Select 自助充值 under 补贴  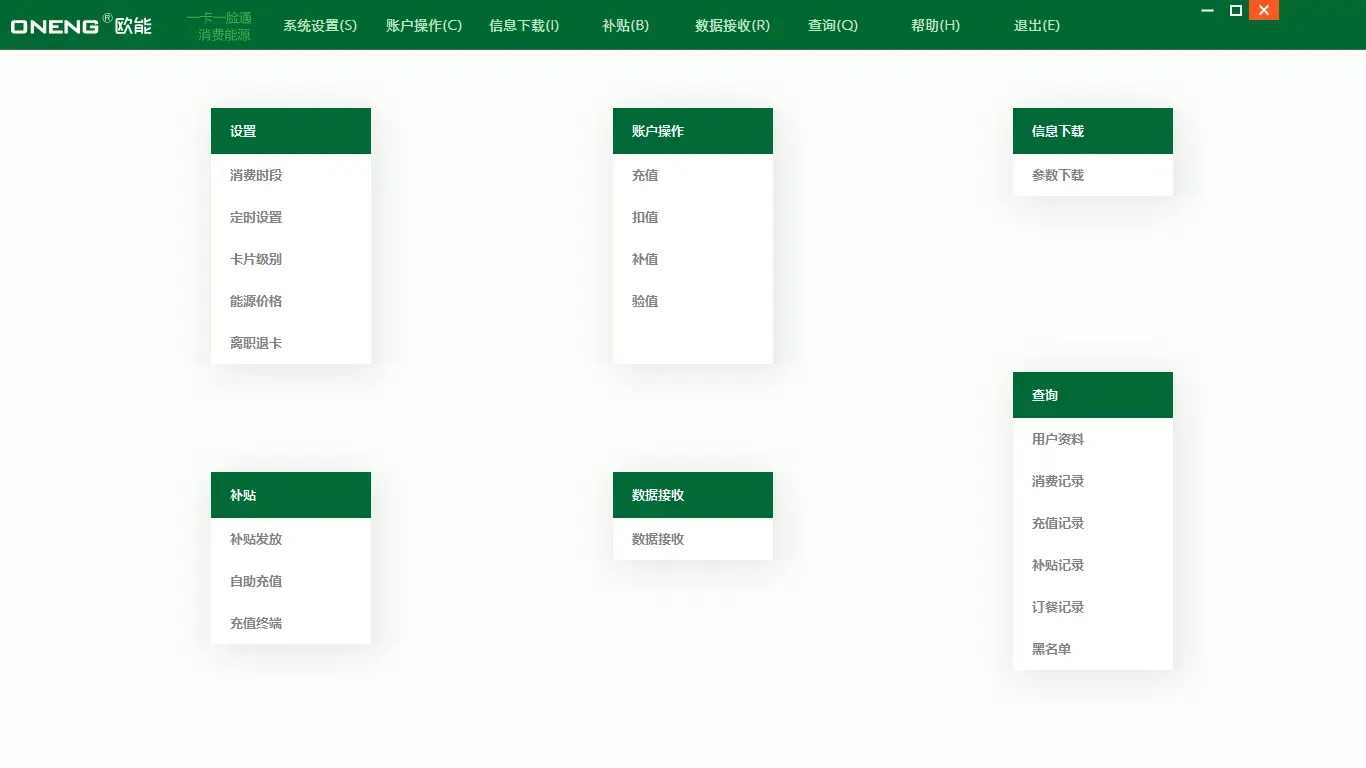click(254, 581)
